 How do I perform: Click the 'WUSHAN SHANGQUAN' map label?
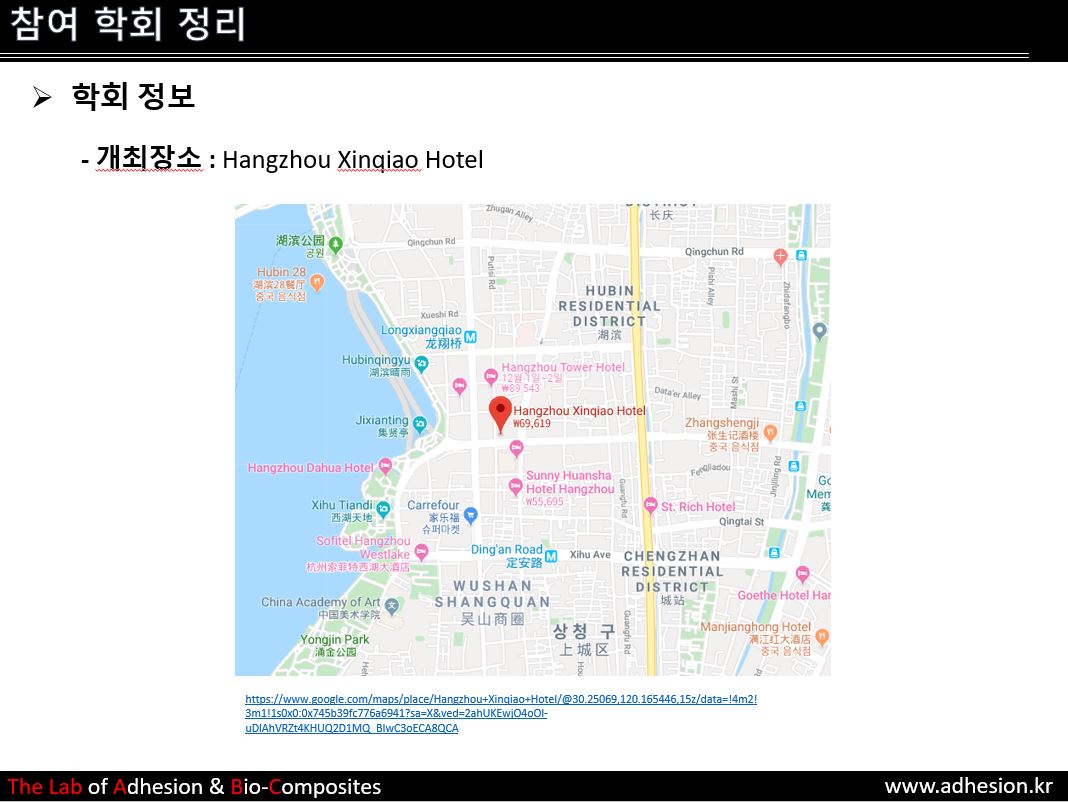click(x=492, y=594)
